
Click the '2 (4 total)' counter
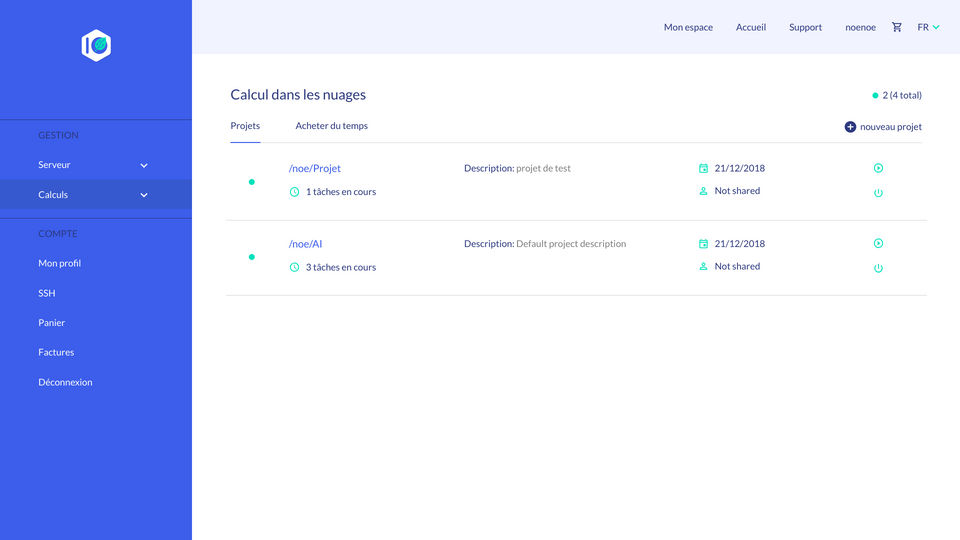902,95
